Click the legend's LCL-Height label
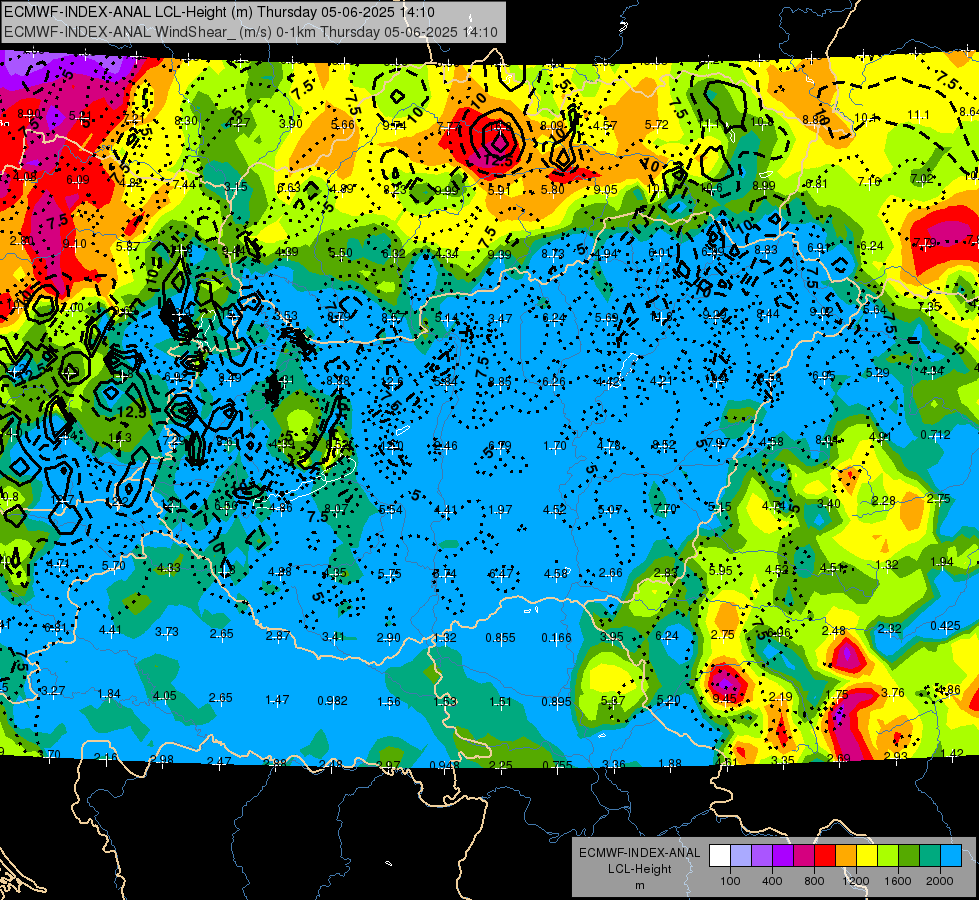 pos(639,869)
